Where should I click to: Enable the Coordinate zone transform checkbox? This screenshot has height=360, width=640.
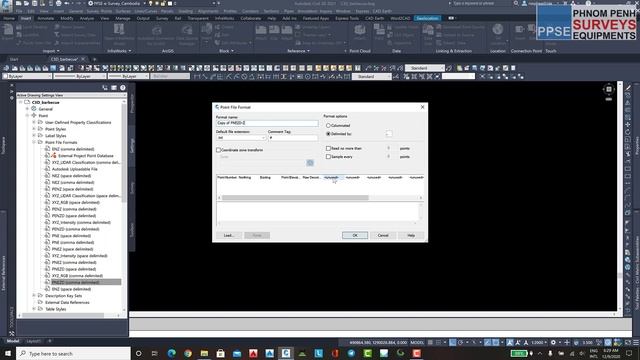pyautogui.click(x=218, y=150)
